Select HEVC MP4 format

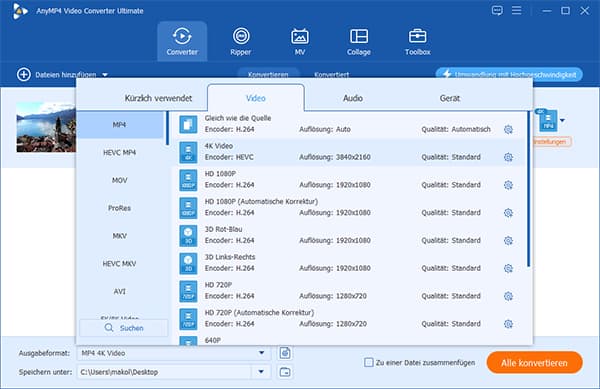(120, 153)
